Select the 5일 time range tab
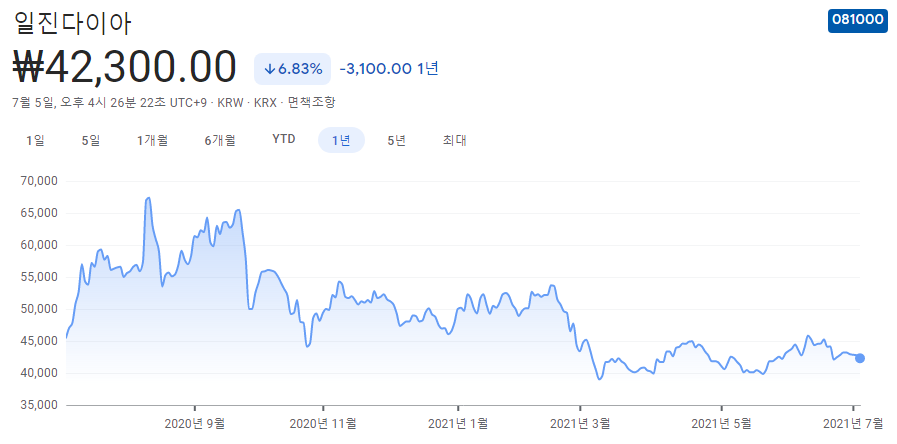The image size is (897, 444). click(91, 140)
